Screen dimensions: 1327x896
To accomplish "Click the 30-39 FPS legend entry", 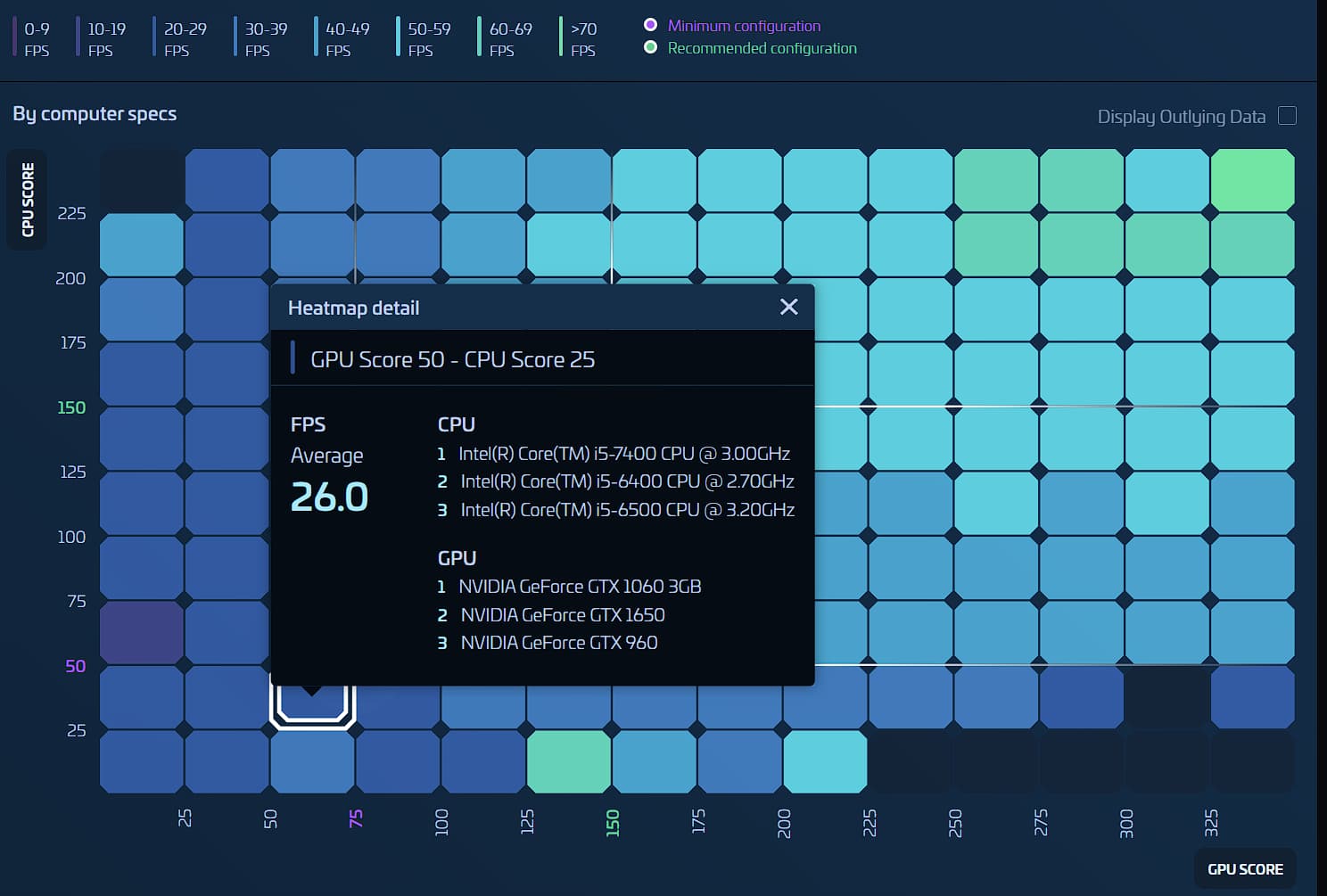I will (x=262, y=39).
